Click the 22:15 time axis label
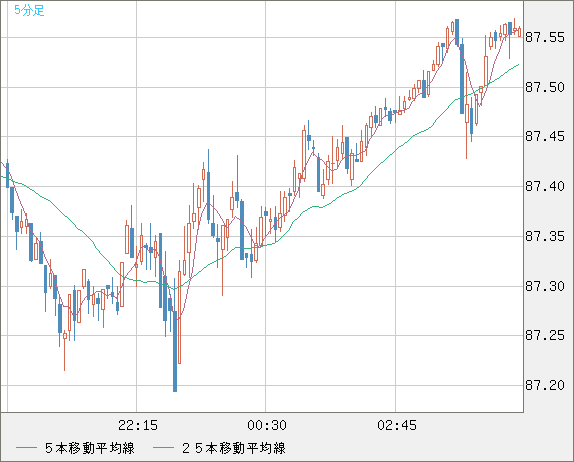The width and height of the screenshot is (574, 462). point(138,425)
